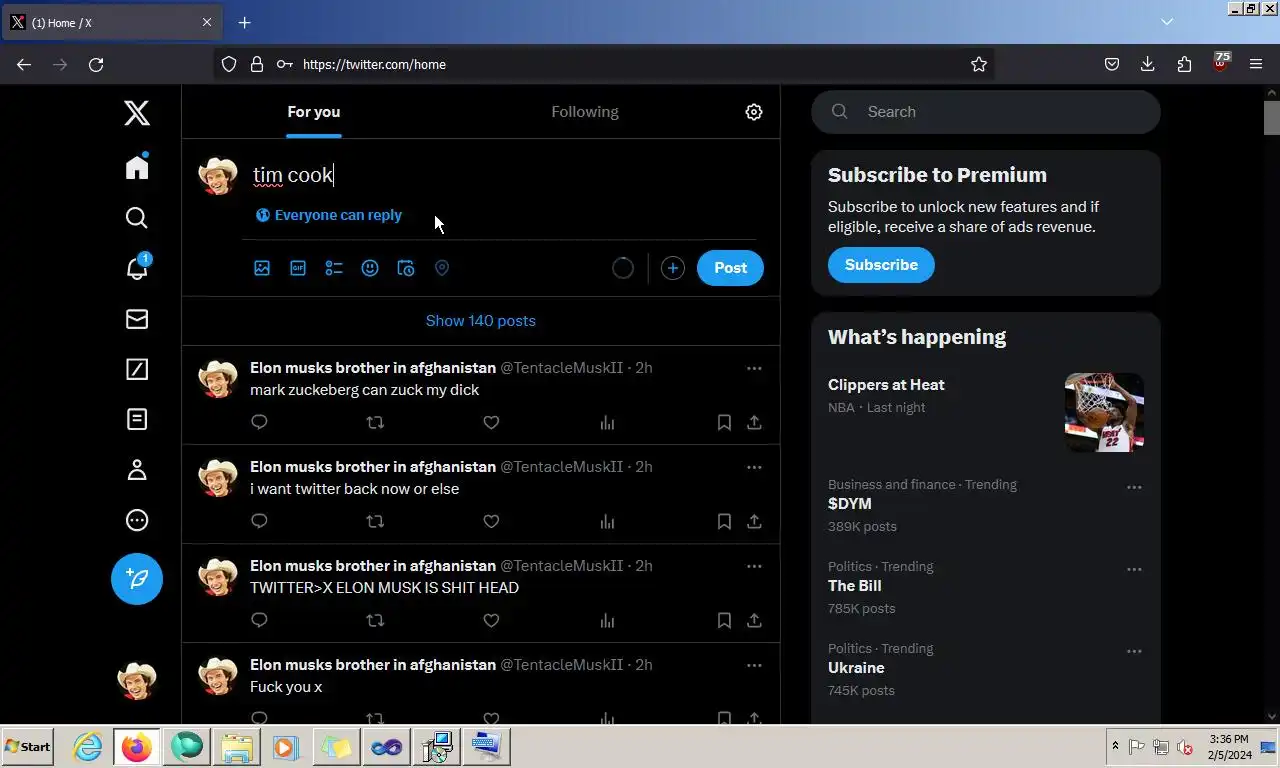Viewport: 1280px width, 768px height.
Task: Bookmark 'i want twitter back' post
Action: [724, 521]
